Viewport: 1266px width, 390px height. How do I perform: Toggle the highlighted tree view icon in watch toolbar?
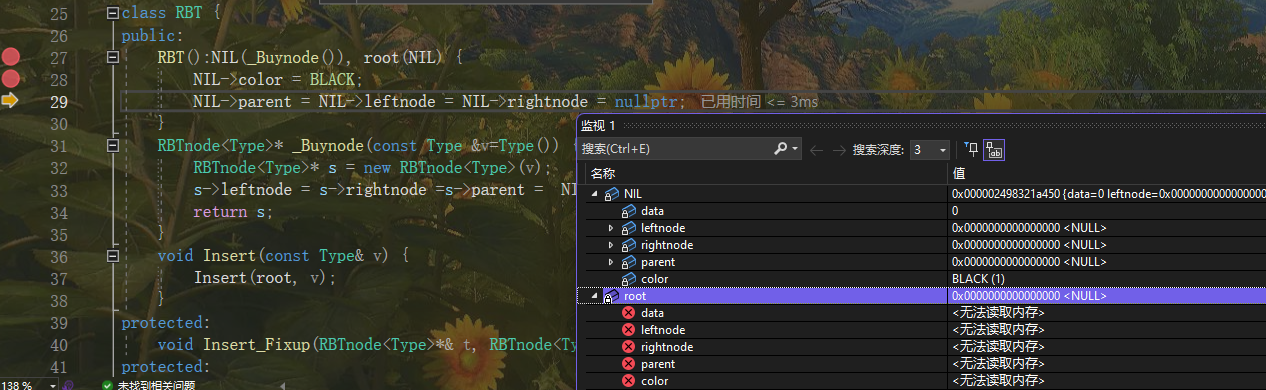click(x=994, y=150)
